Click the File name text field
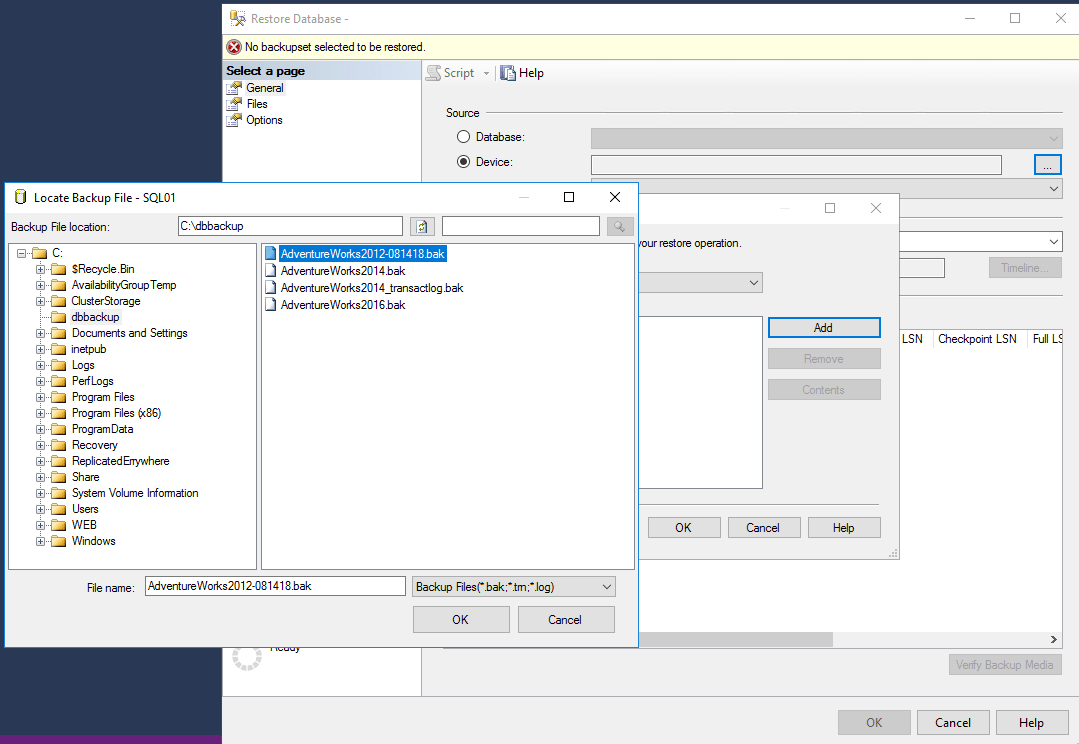 click(x=275, y=587)
